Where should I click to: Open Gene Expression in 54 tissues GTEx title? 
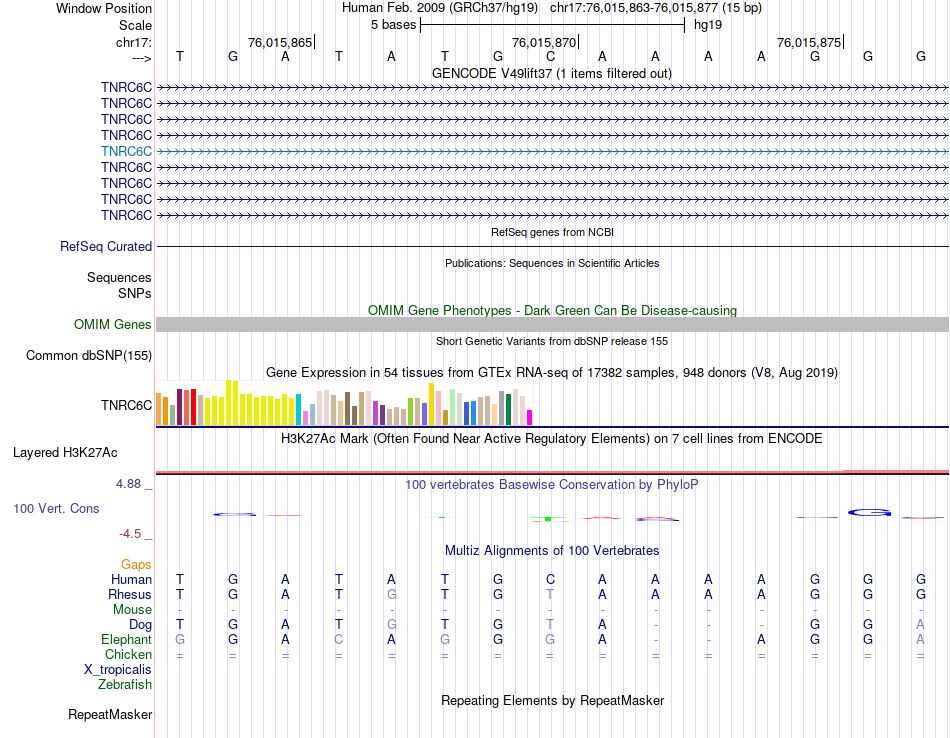(552, 373)
